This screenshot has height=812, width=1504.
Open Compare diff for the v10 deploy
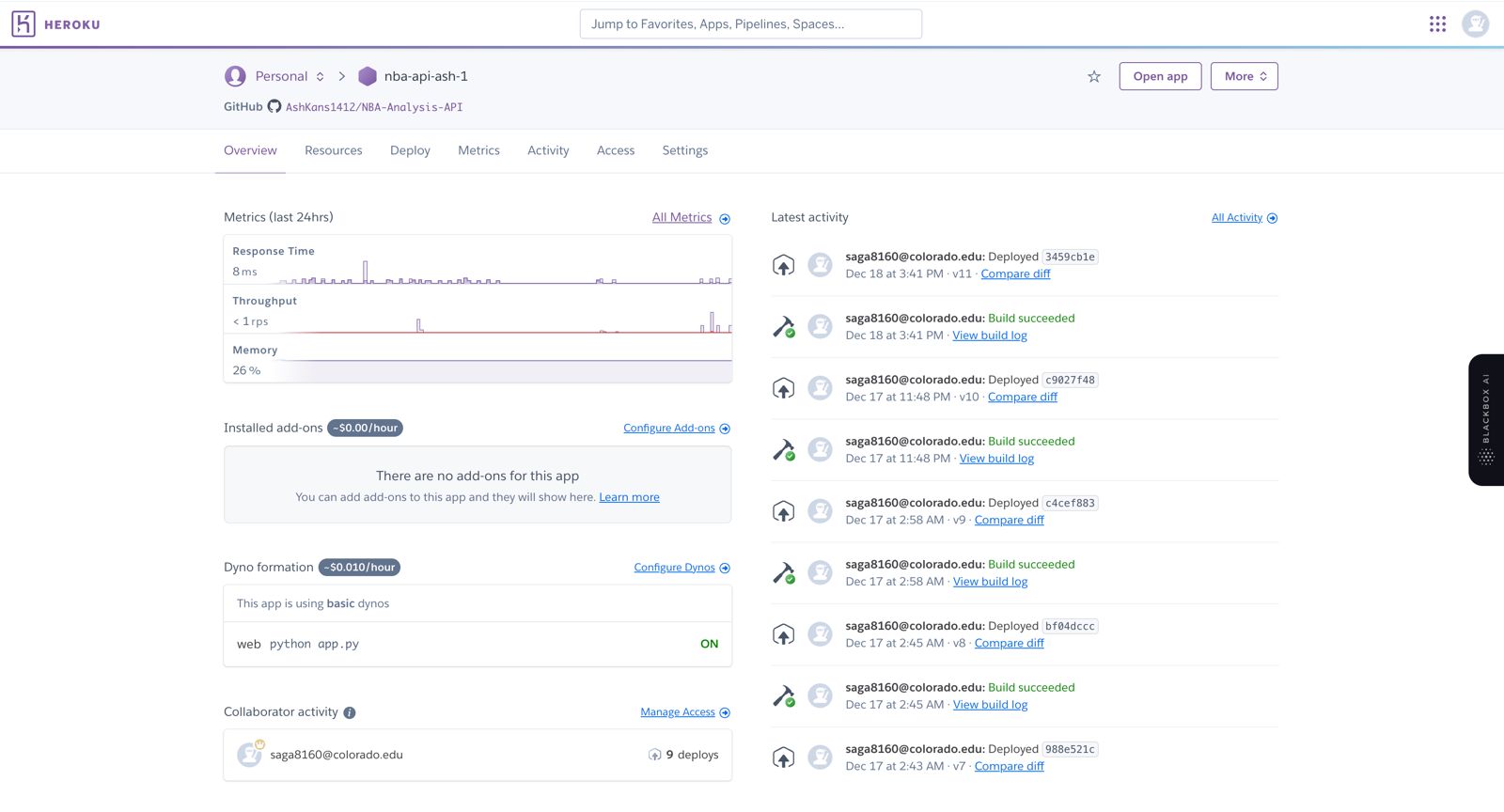1022,397
